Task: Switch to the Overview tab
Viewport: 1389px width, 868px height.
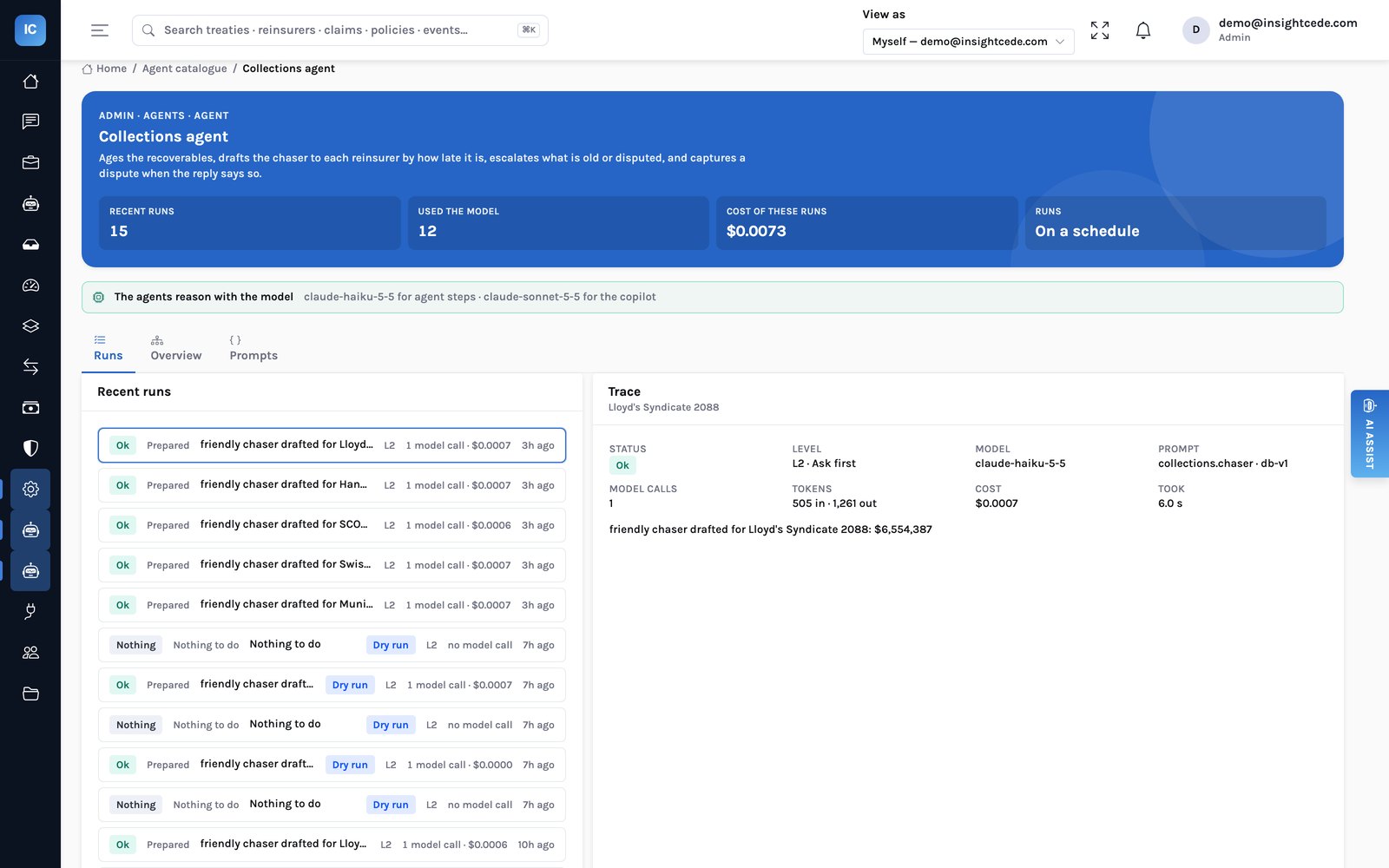Action: tap(175, 348)
